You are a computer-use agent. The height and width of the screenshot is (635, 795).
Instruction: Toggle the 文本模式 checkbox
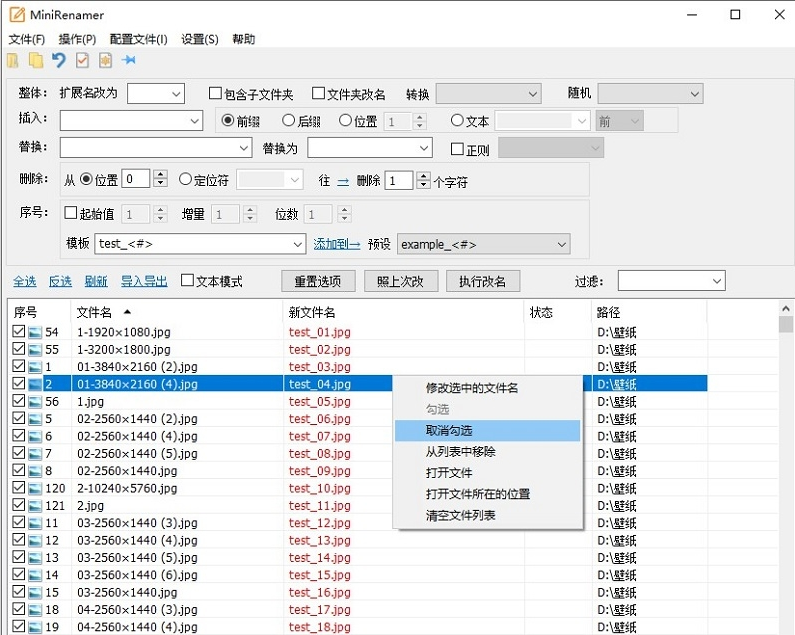(x=187, y=280)
